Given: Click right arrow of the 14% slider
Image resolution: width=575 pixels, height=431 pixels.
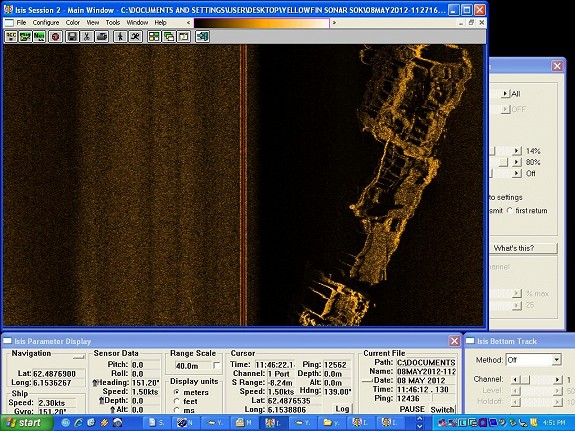Looking at the screenshot, I should click(517, 151).
